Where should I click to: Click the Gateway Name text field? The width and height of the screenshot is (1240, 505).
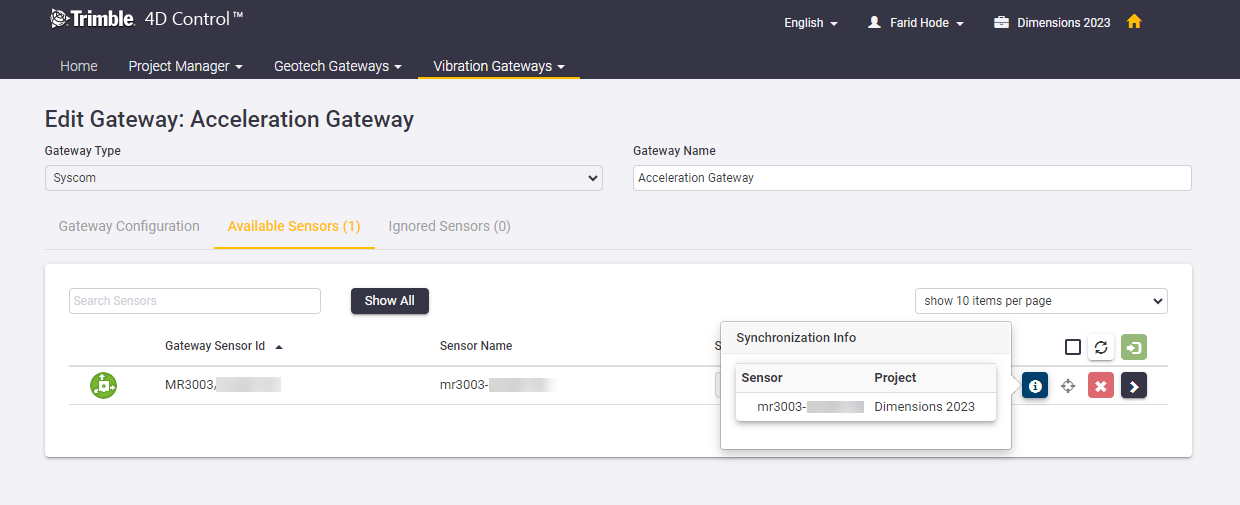pos(912,178)
